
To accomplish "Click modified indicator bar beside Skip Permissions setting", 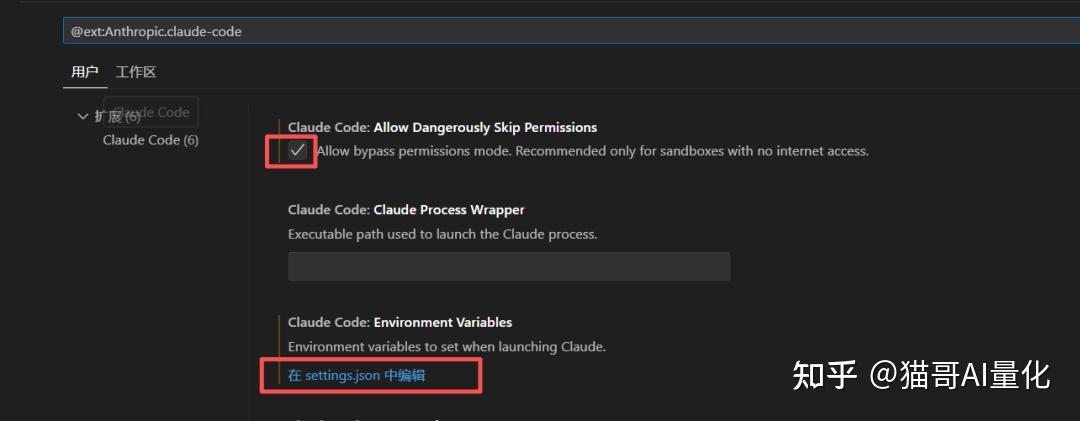I will (279, 140).
